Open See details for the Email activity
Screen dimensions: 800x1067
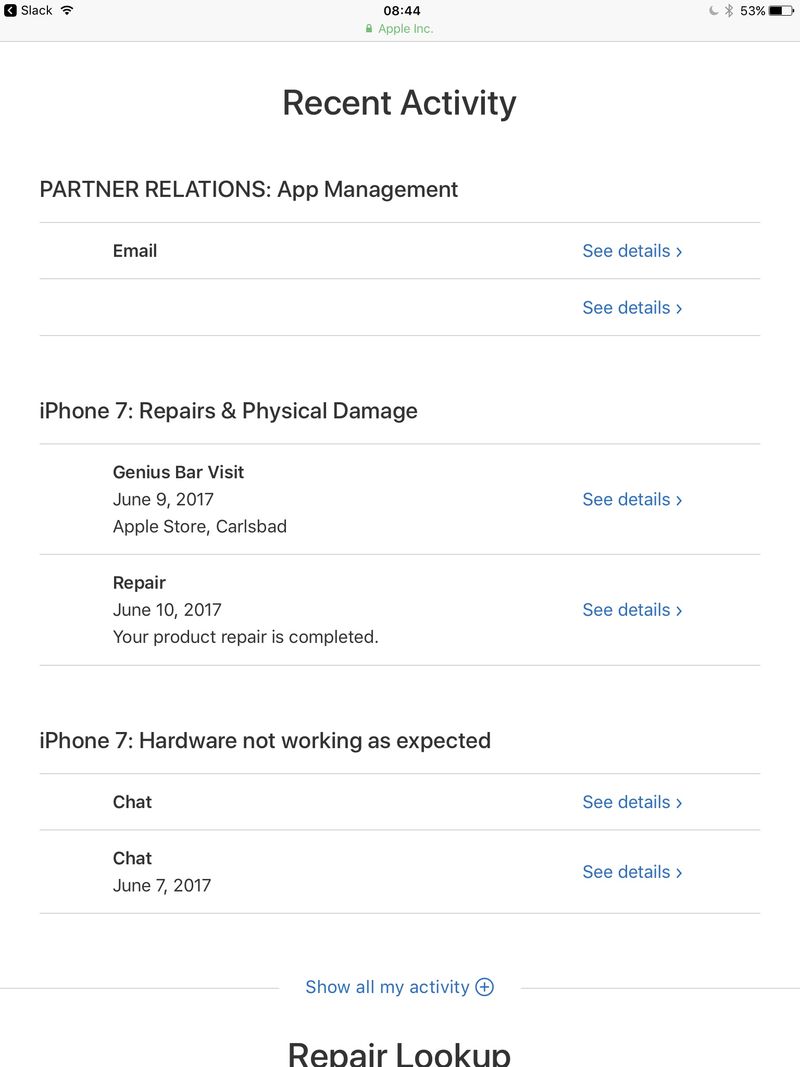632,251
